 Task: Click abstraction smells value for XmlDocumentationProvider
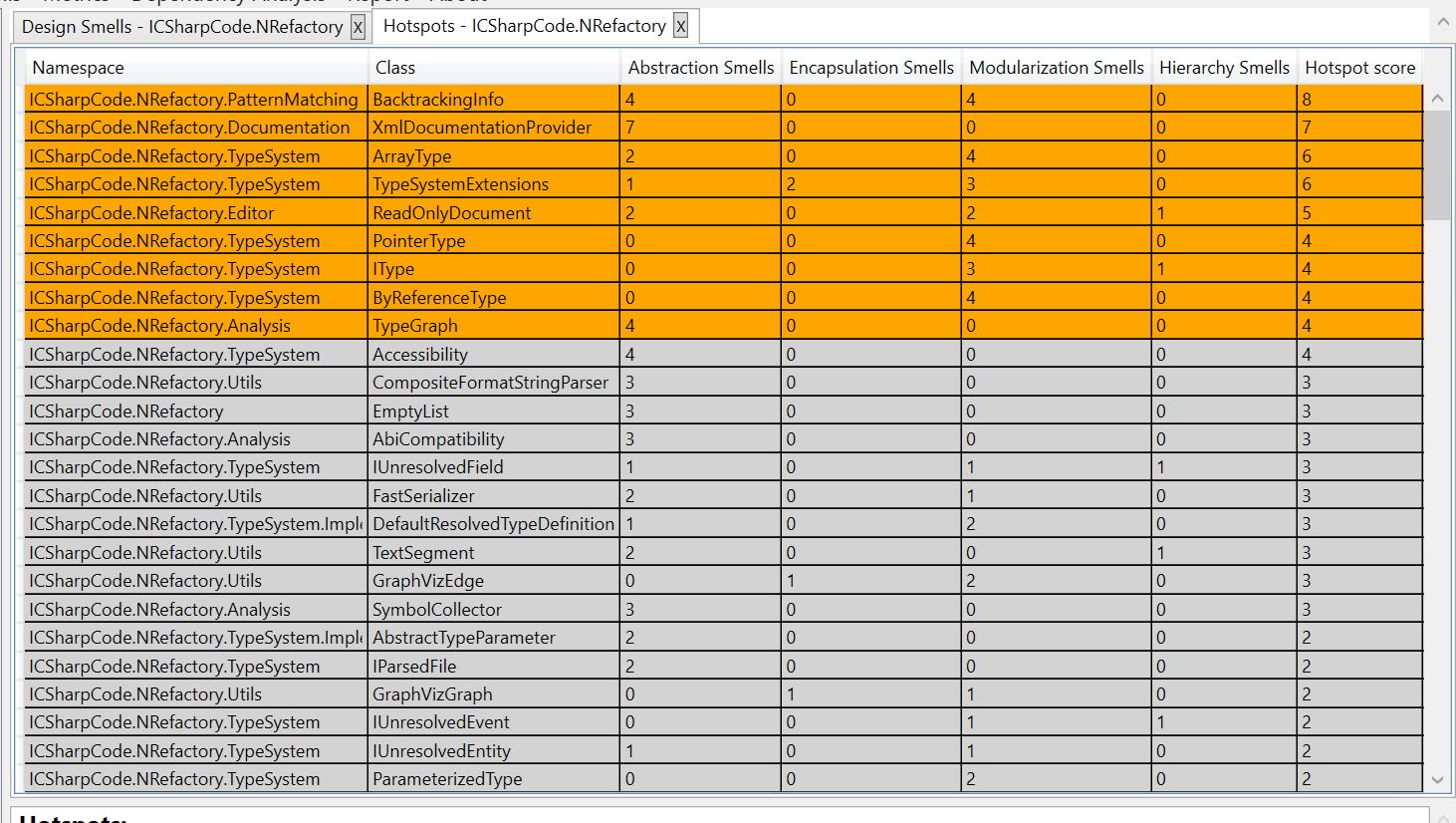(x=701, y=128)
